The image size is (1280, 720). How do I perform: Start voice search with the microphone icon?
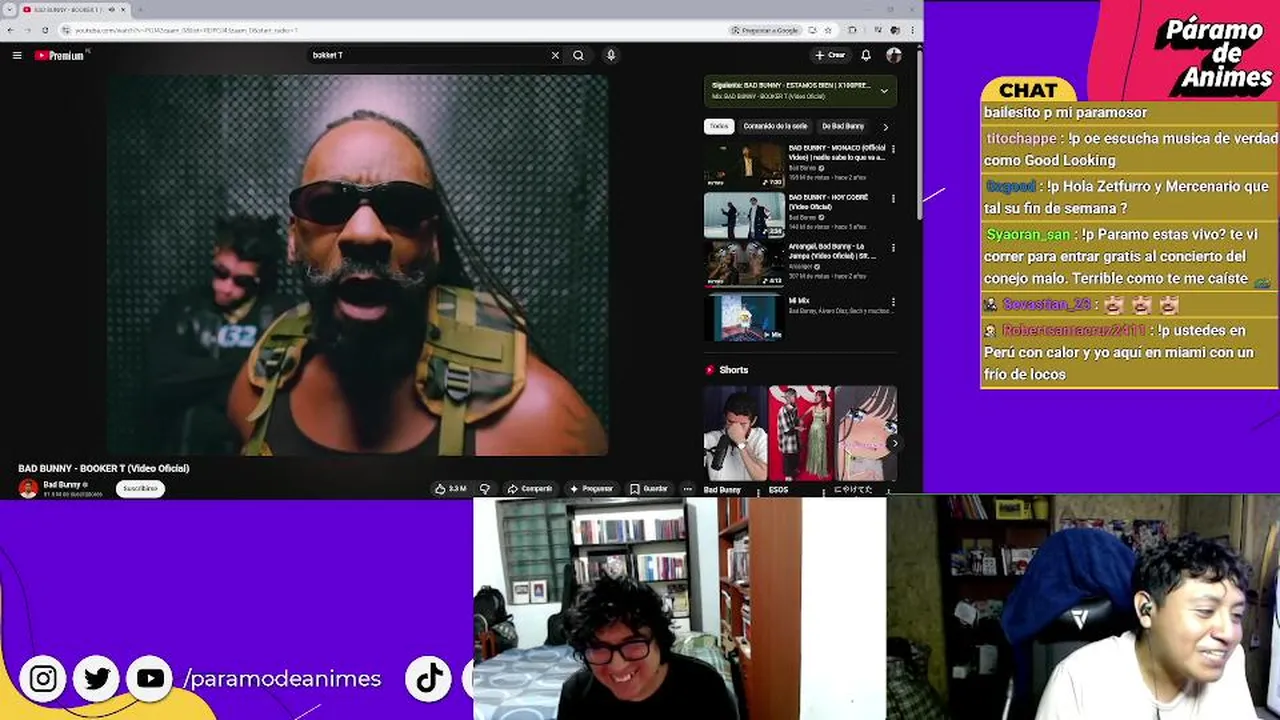(x=611, y=56)
